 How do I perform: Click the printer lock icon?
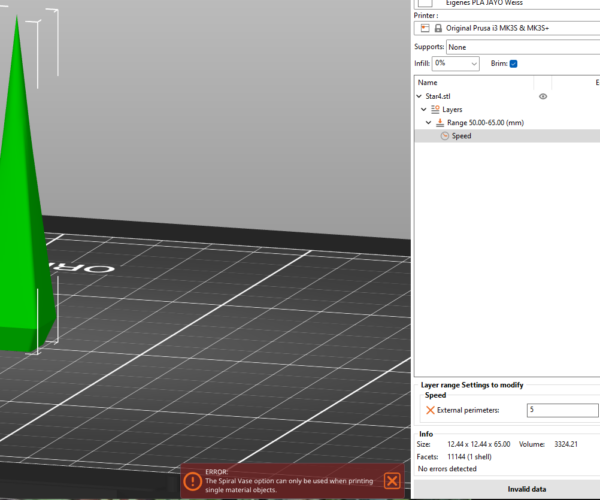point(438,28)
